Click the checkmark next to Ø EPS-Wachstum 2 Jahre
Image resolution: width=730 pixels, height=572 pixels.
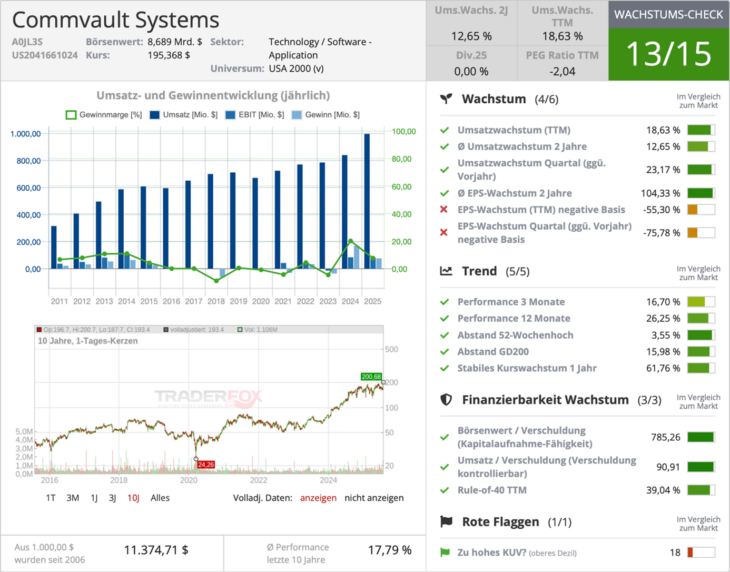445,193
